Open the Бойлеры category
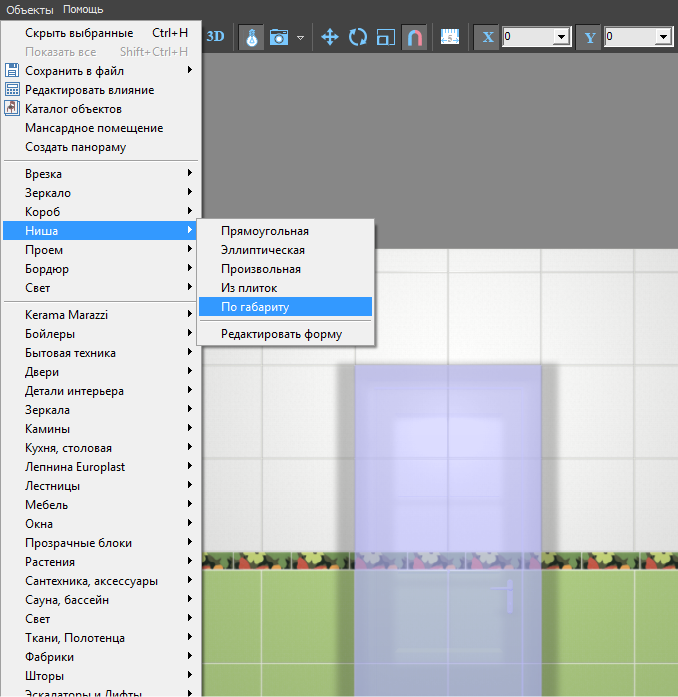The image size is (678, 697). [102, 334]
